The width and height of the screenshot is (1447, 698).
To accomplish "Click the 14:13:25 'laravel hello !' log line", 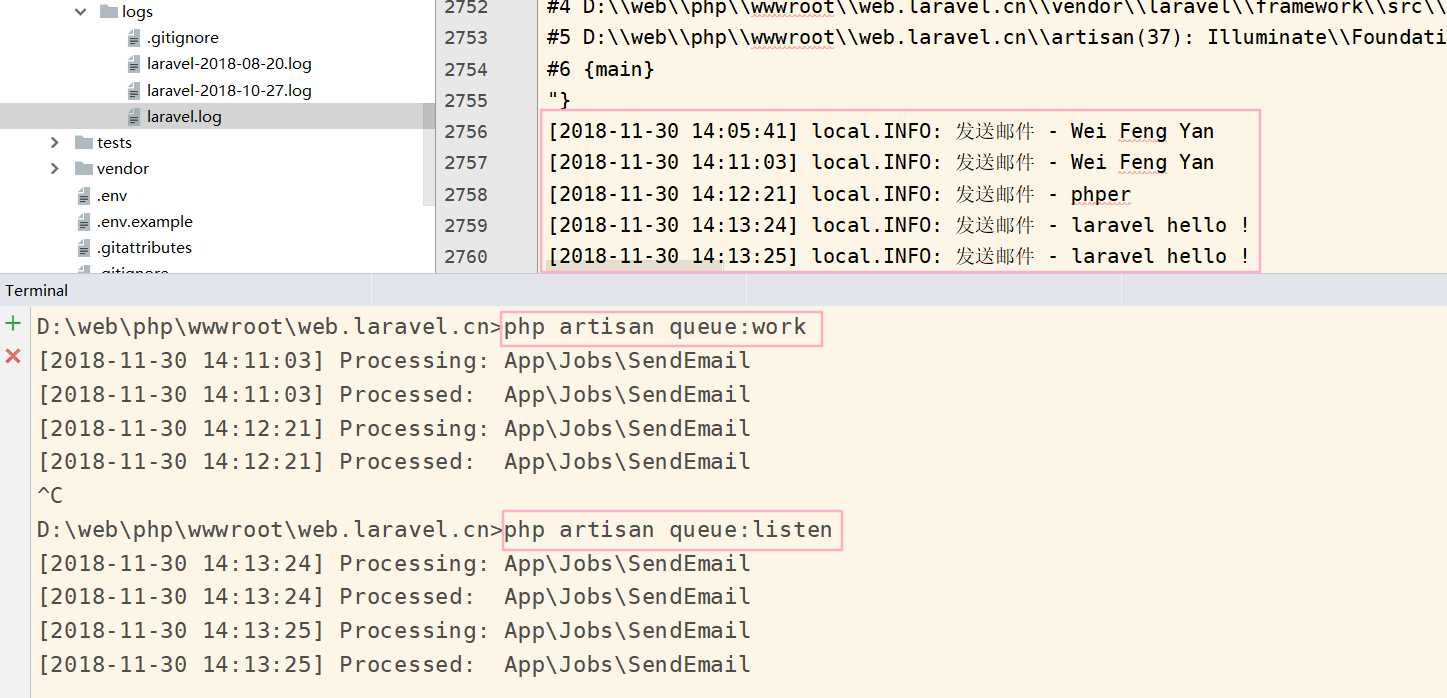I will tap(899, 256).
